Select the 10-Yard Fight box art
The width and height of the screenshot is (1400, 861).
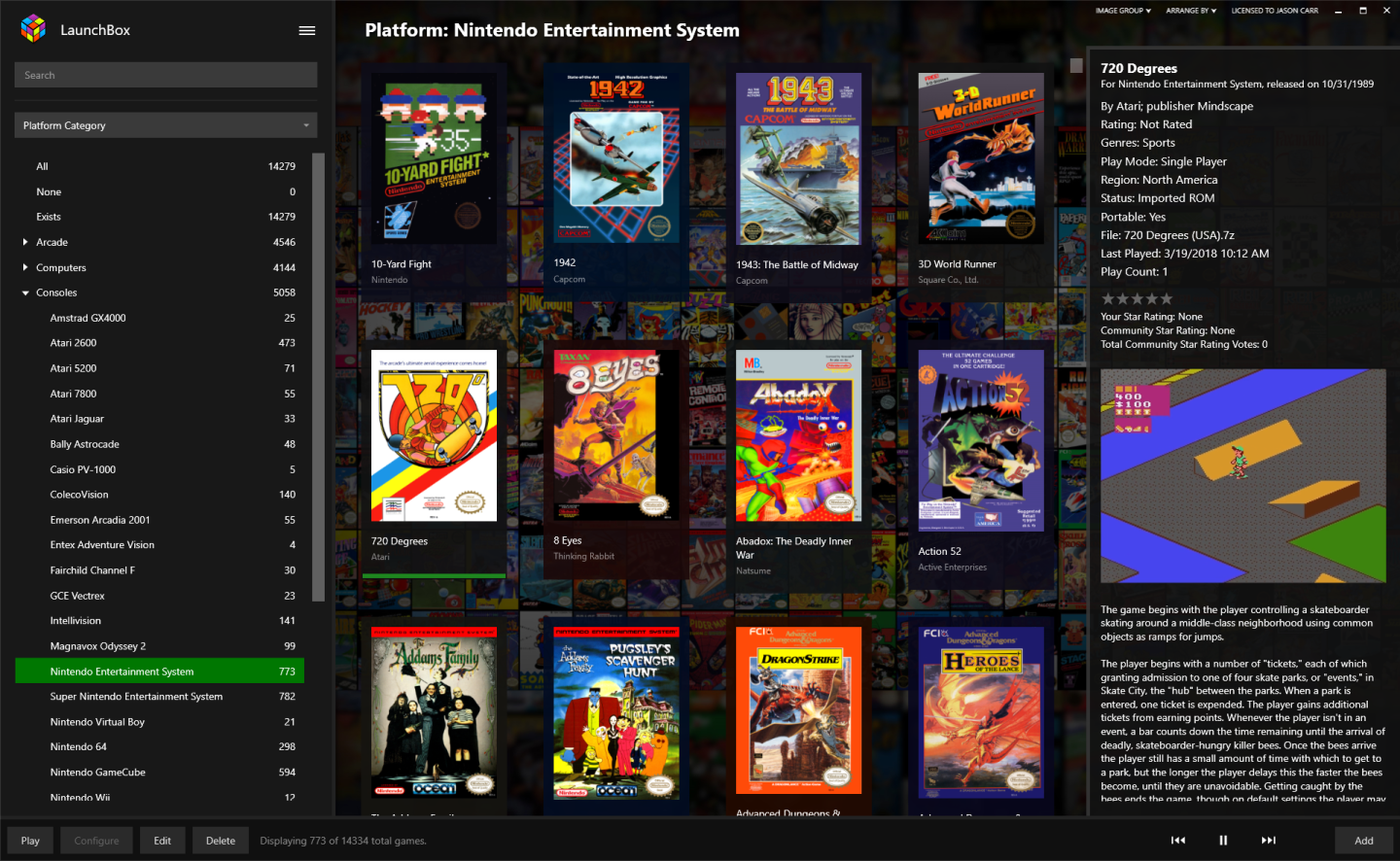point(434,158)
